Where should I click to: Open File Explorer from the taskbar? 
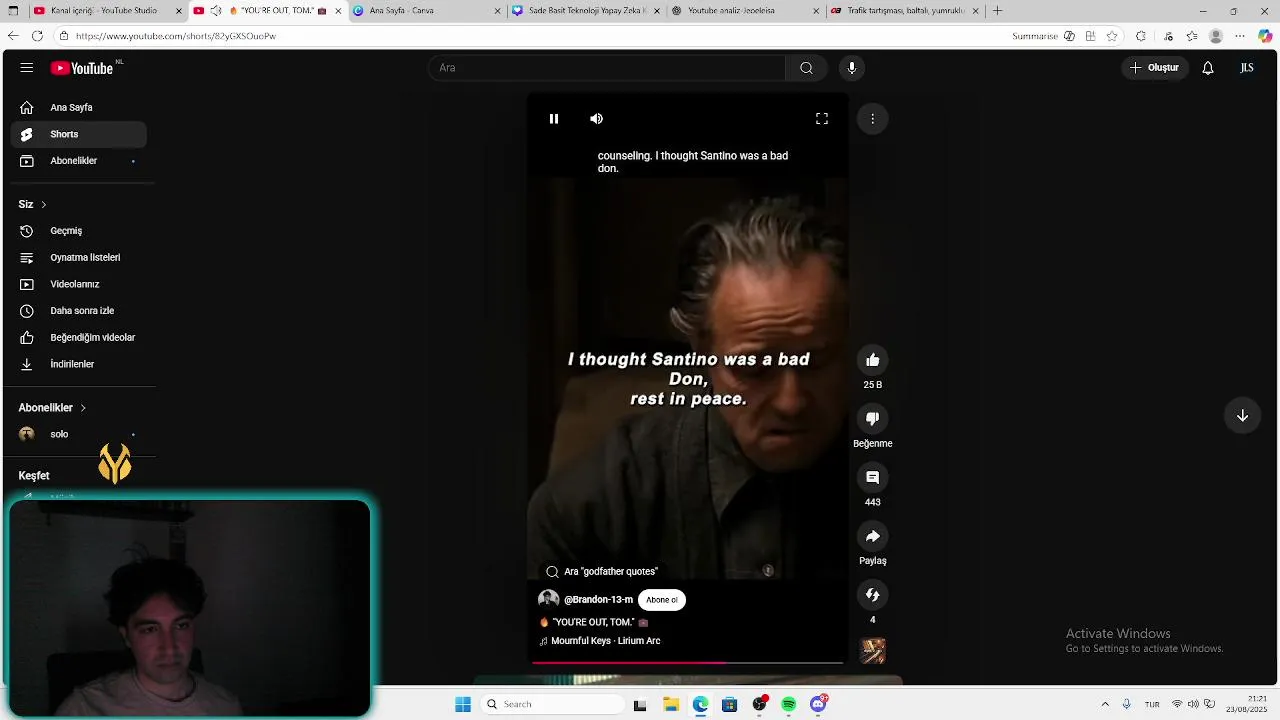point(670,705)
